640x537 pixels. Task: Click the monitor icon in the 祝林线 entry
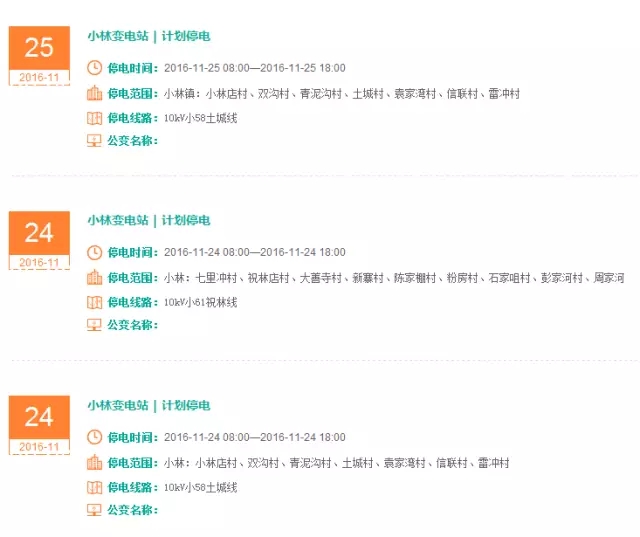coord(94,325)
